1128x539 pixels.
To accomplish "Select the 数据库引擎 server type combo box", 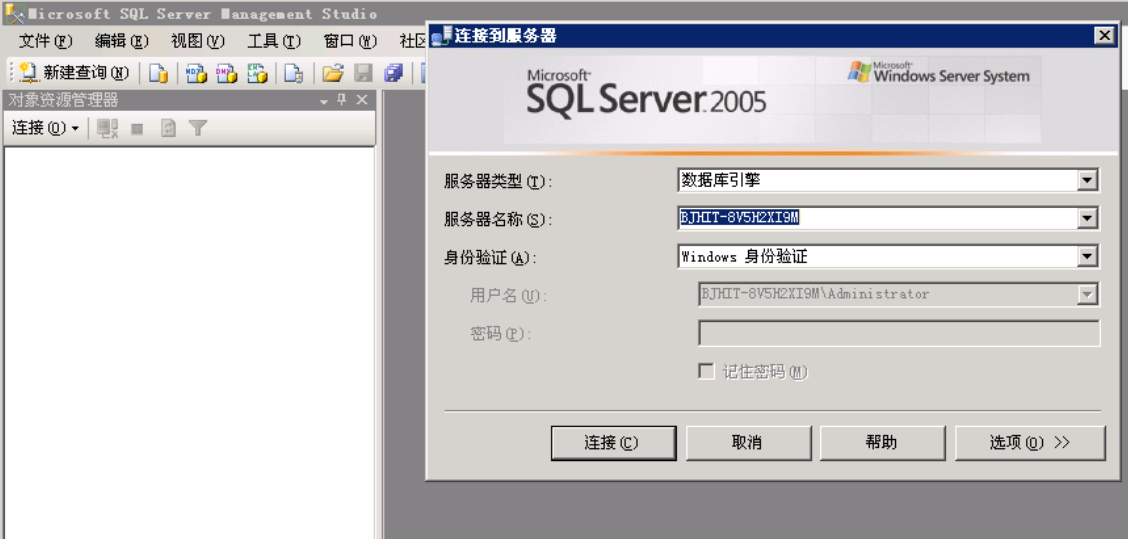I will click(888, 181).
